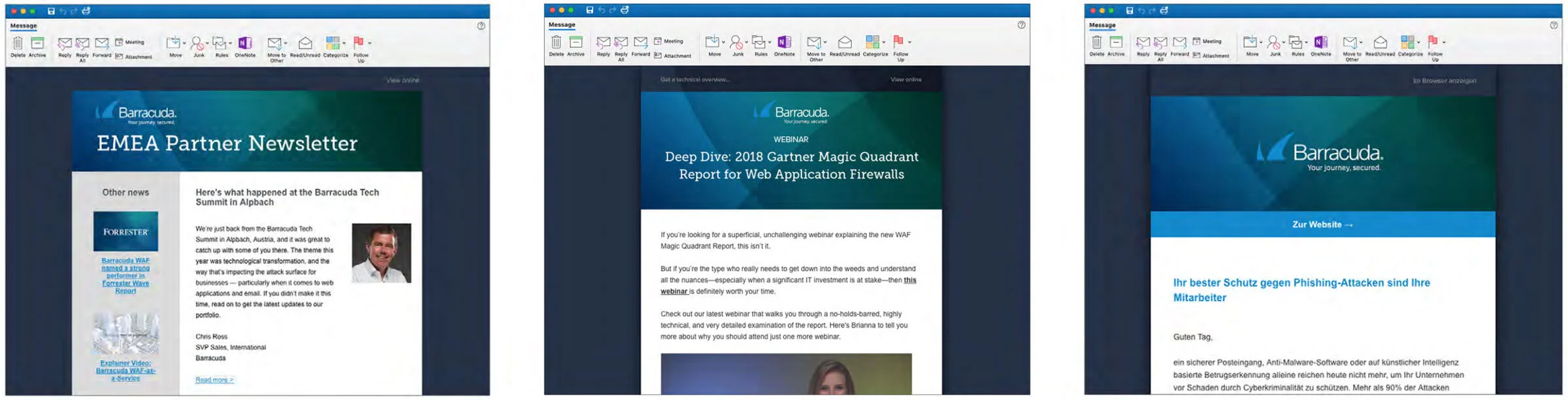Expand Rules dropdown in left window
The height and width of the screenshot is (400, 1568).
(231, 44)
